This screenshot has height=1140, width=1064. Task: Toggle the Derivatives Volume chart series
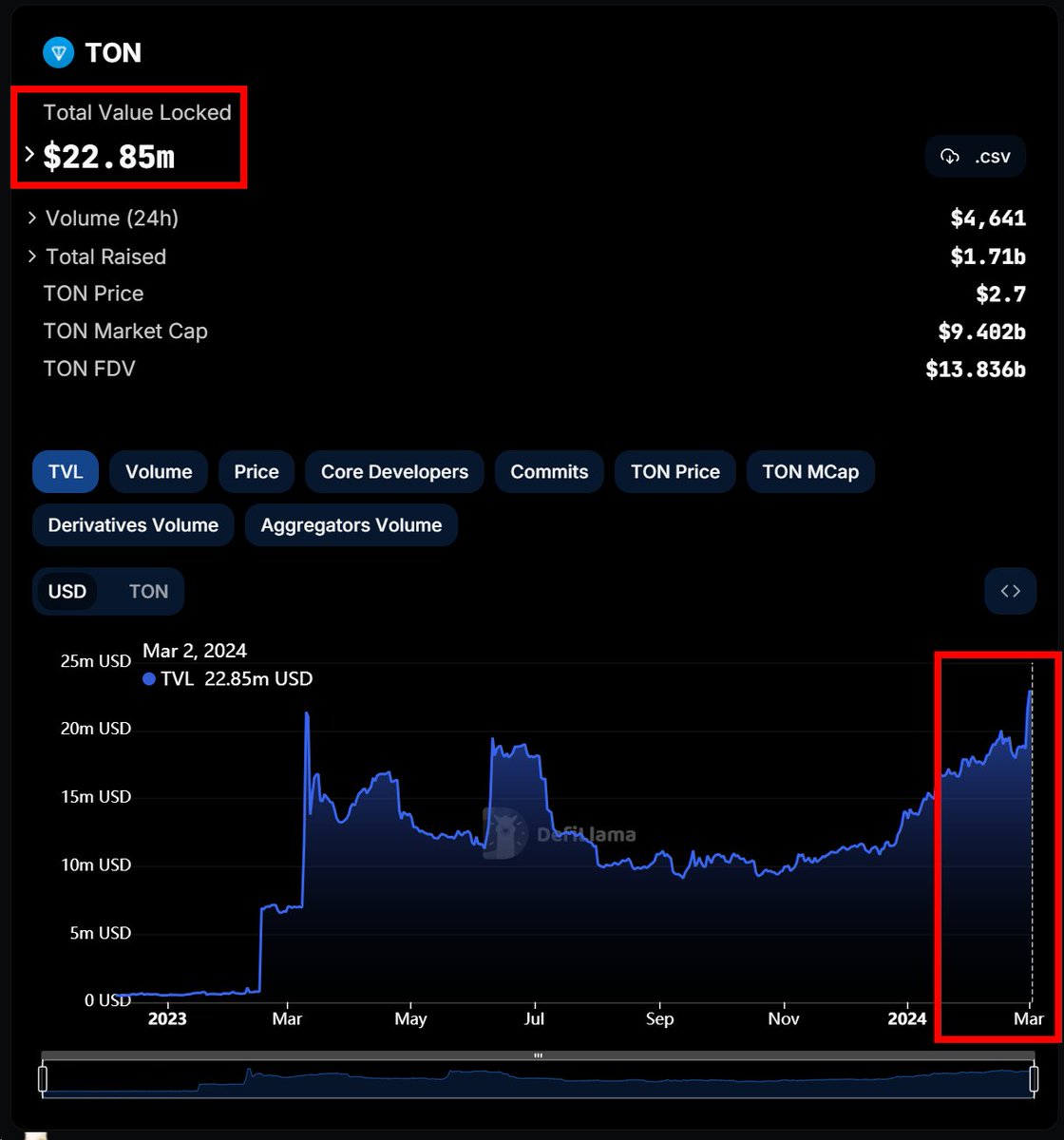tap(133, 525)
